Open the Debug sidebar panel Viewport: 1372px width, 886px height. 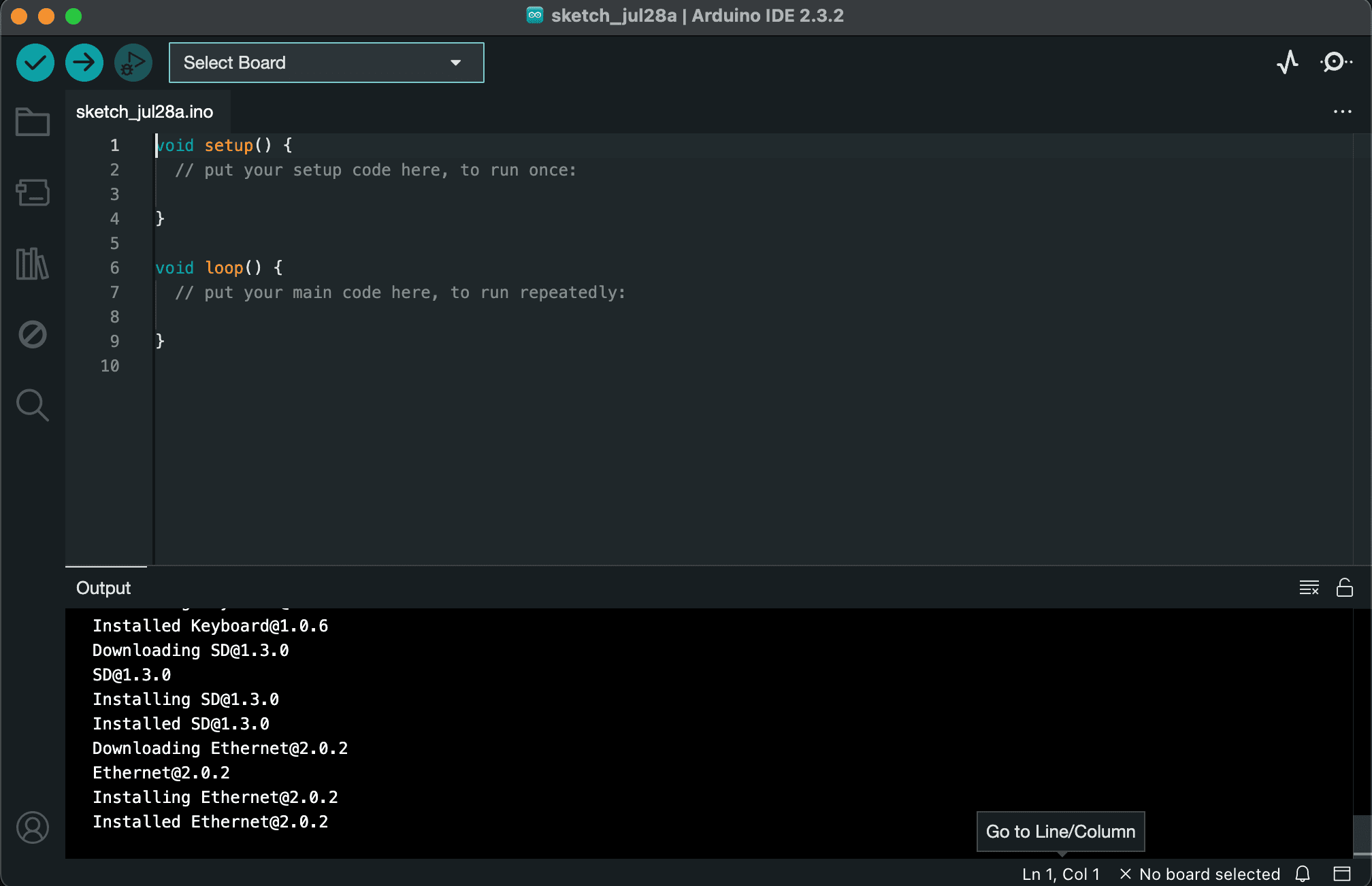(33, 334)
